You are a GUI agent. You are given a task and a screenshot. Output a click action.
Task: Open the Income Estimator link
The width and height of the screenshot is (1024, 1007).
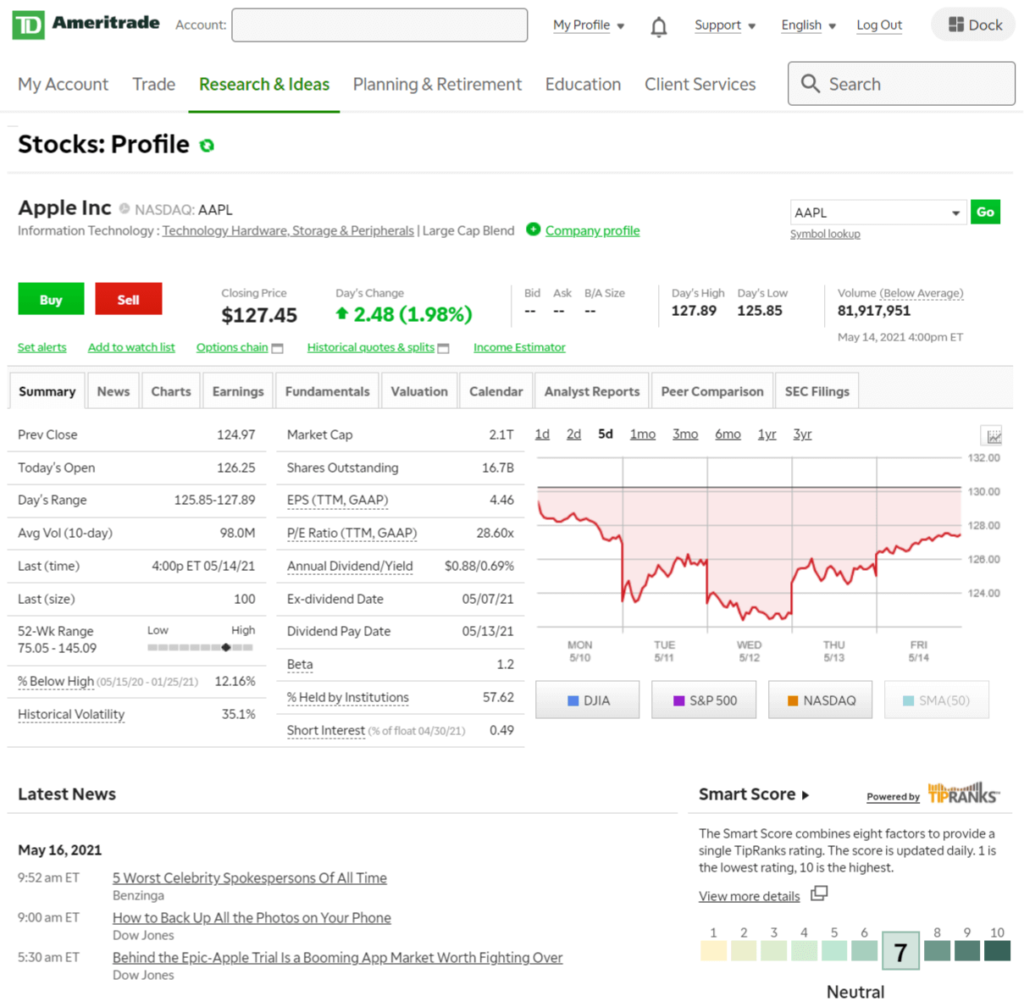point(519,347)
